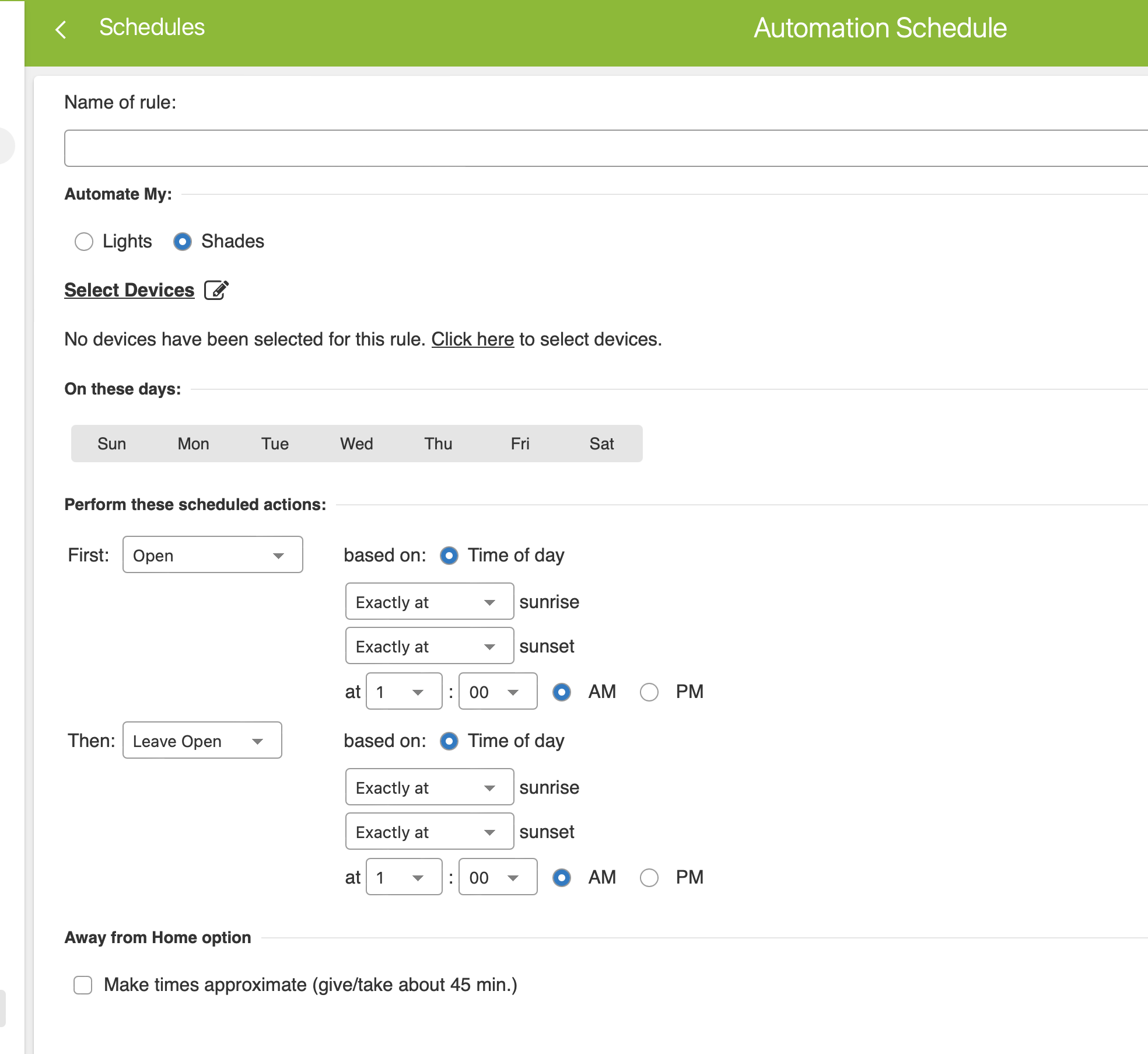Image resolution: width=1148 pixels, height=1054 pixels.
Task: Go back using the chevron arrow icon
Action: click(x=61, y=29)
